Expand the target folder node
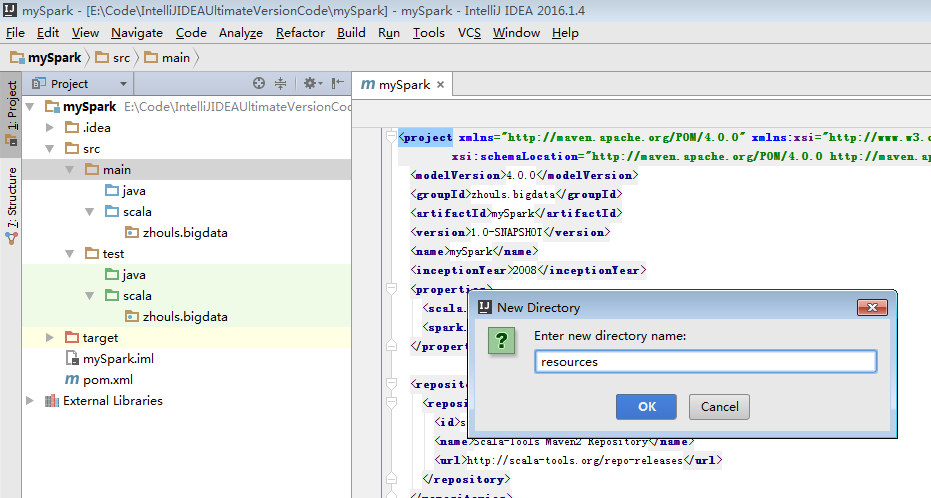Image resolution: width=931 pixels, height=498 pixels. [50, 338]
